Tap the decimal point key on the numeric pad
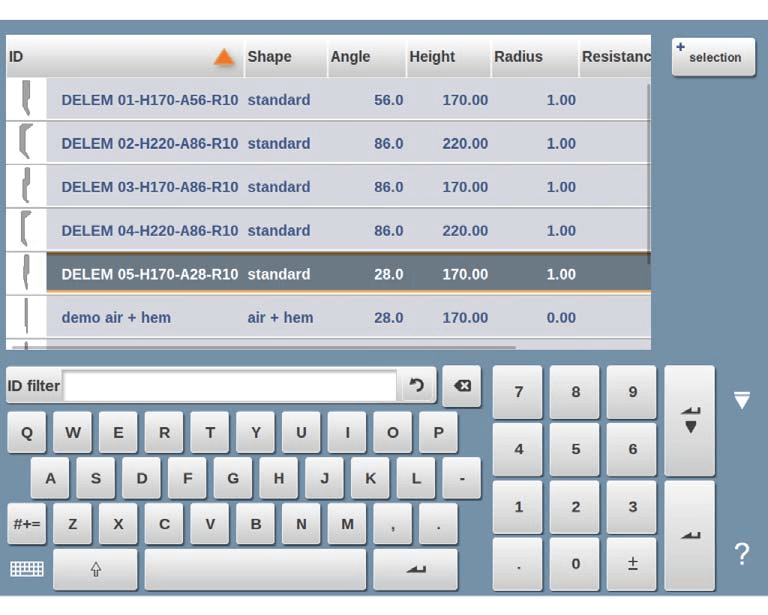The height and width of the screenshot is (615, 768). tap(518, 564)
